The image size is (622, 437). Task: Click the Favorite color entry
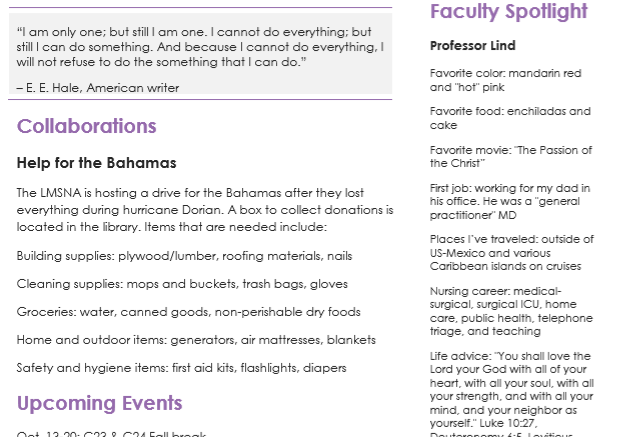506,80
